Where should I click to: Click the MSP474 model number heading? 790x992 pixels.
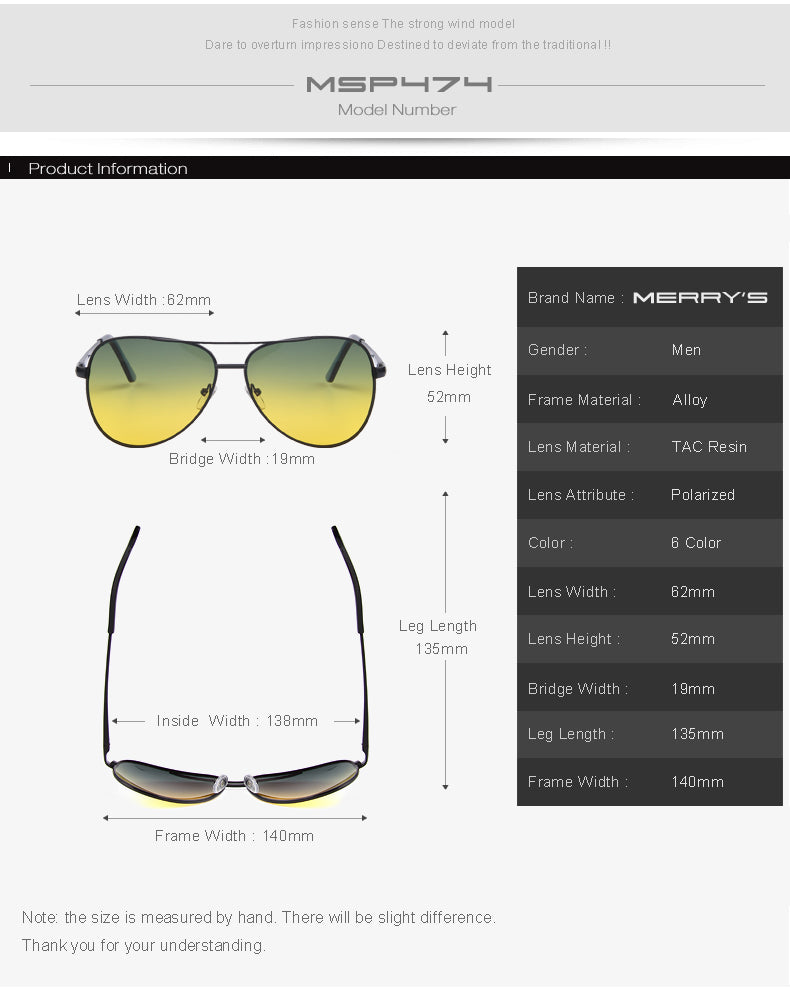pos(398,85)
